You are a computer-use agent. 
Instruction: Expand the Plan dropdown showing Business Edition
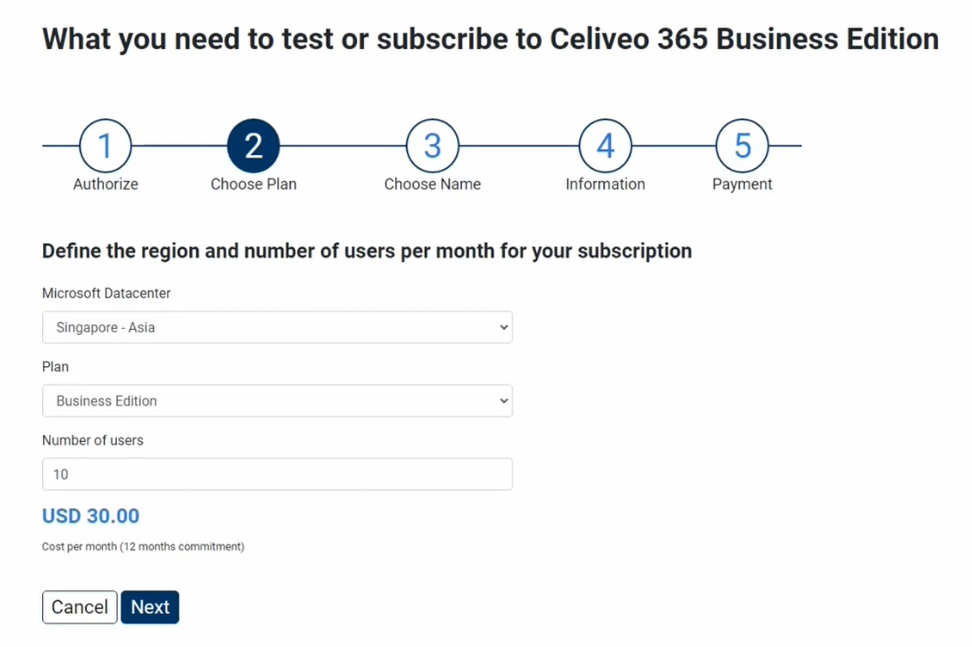click(x=277, y=401)
